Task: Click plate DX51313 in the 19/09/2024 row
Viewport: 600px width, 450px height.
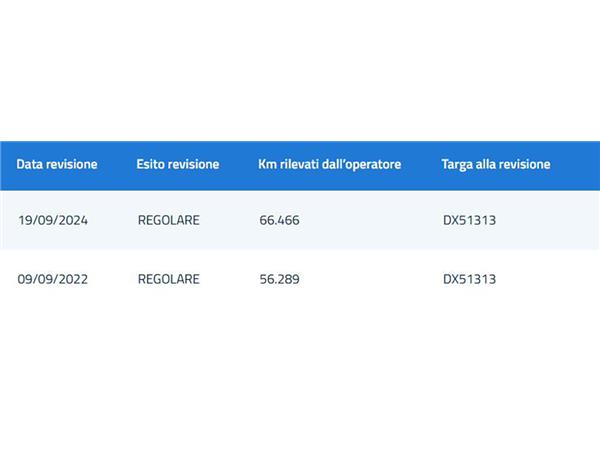Action: 470,220
